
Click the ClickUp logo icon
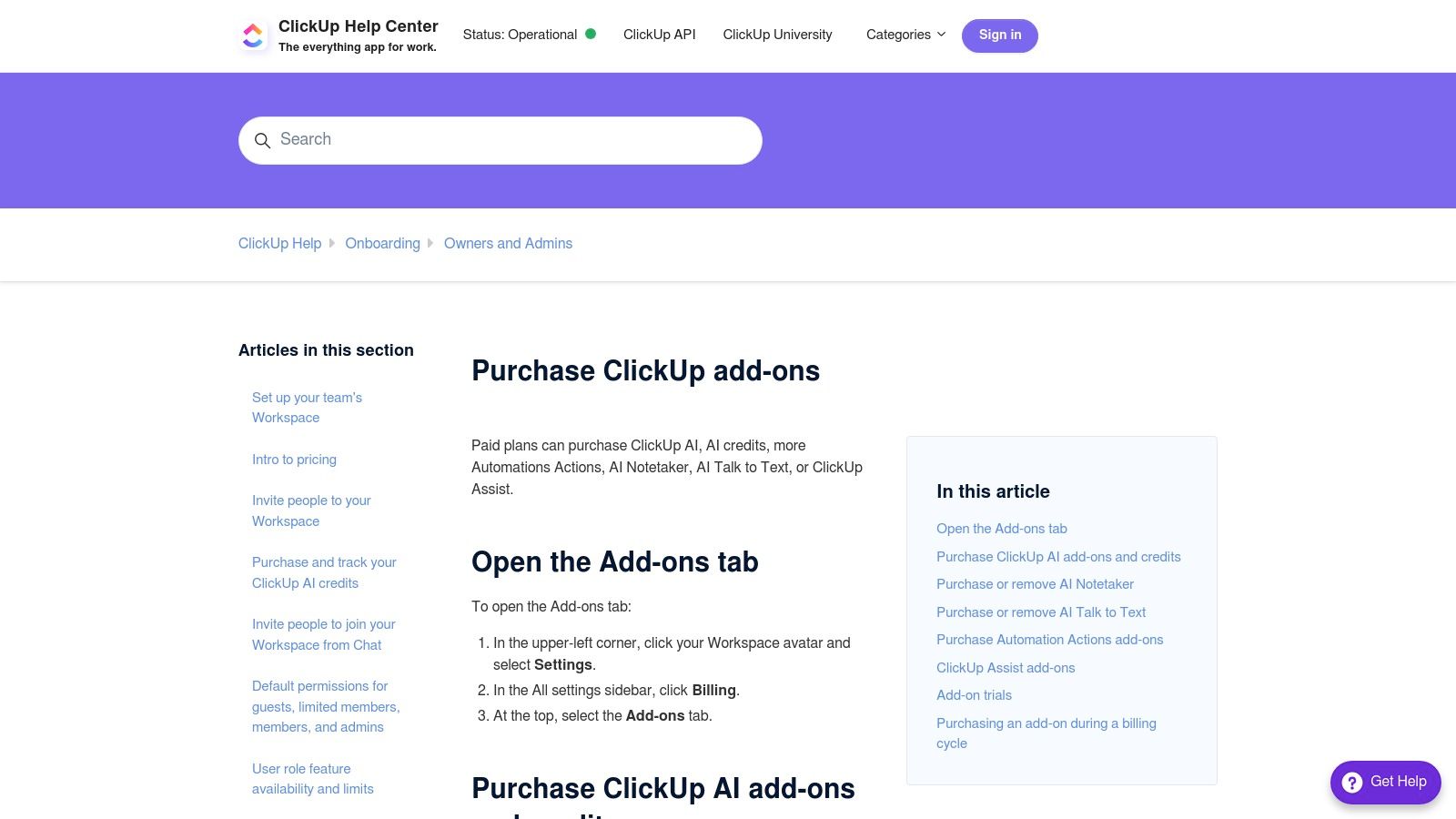(253, 35)
